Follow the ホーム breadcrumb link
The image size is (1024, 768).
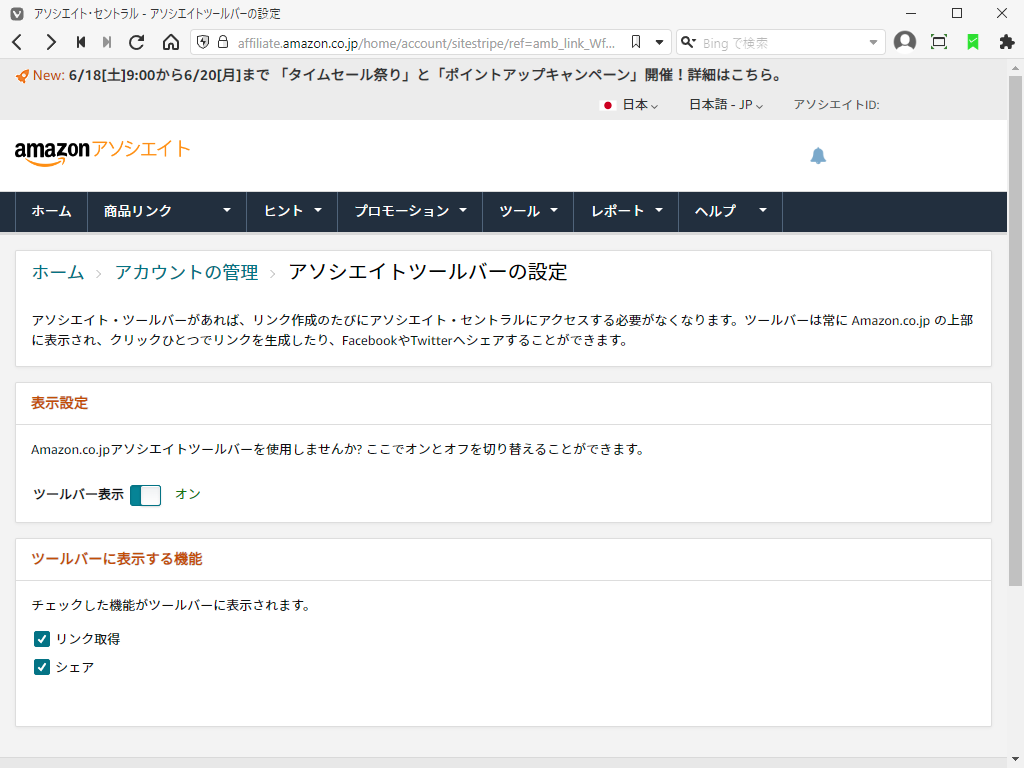58,272
